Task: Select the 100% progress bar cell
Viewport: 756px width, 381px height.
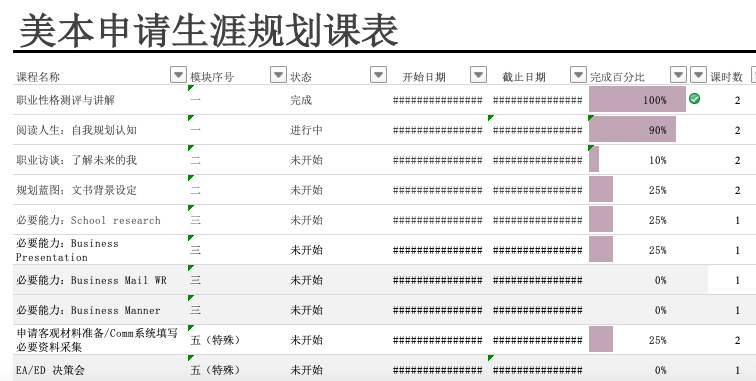Action: [x=637, y=100]
